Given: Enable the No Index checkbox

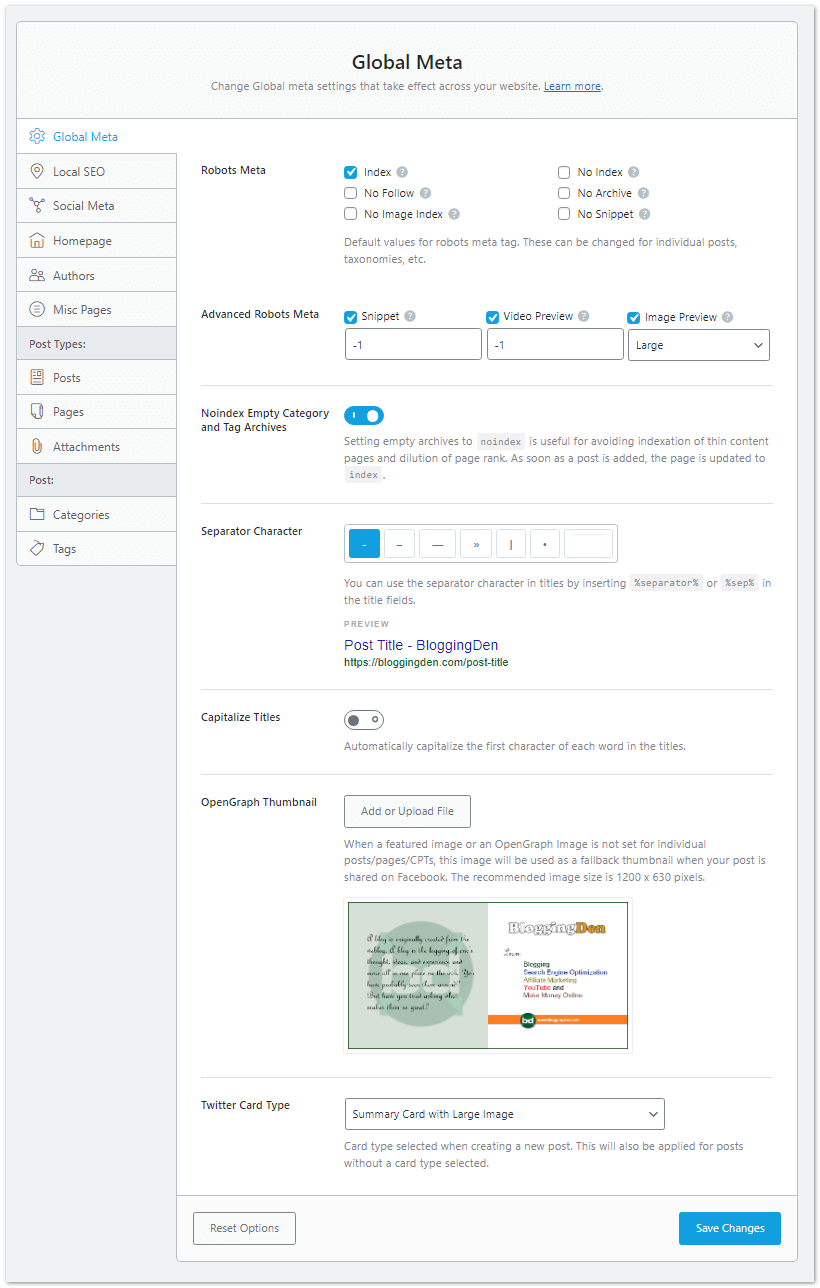Looking at the screenshot, I should click(564, 172).
